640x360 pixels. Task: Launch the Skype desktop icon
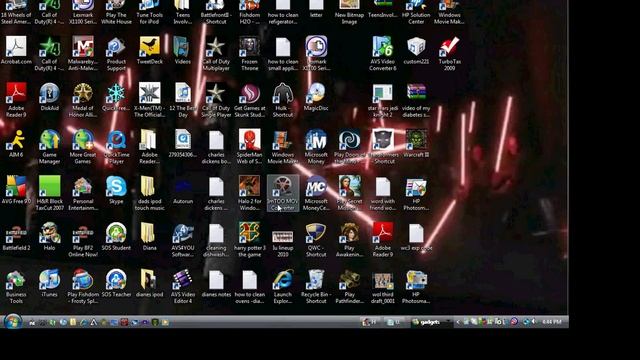pyautogui.click(x=116, y=190)
